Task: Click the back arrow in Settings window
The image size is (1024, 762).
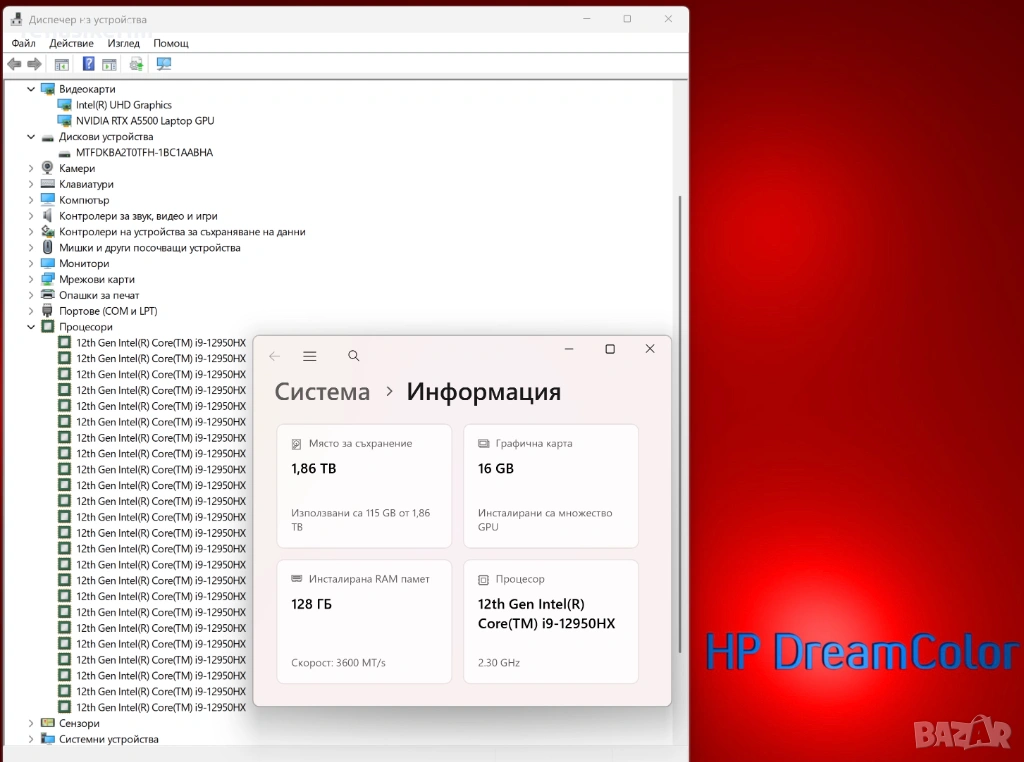Action: [274, 356]
